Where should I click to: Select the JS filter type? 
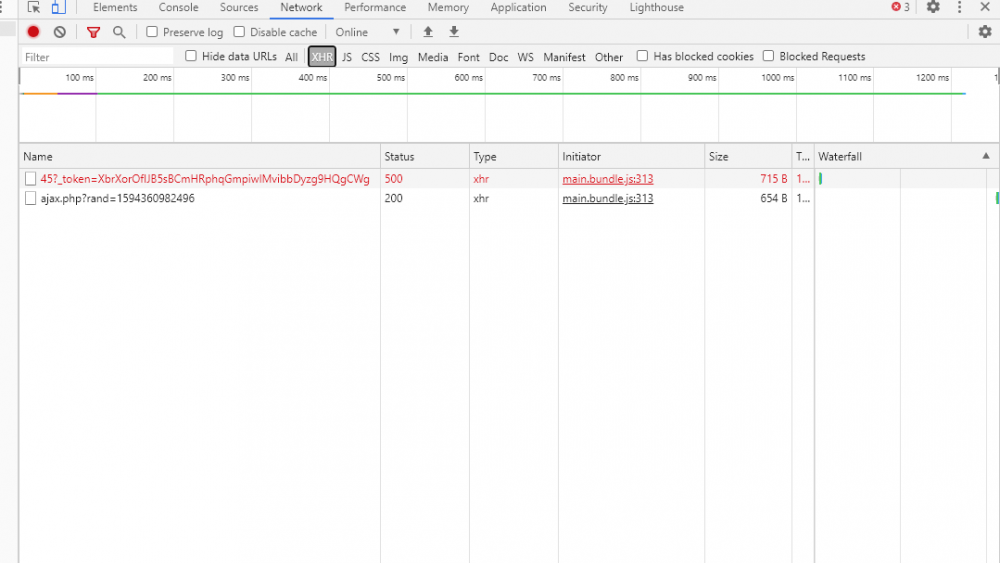(x=346, y=57)
